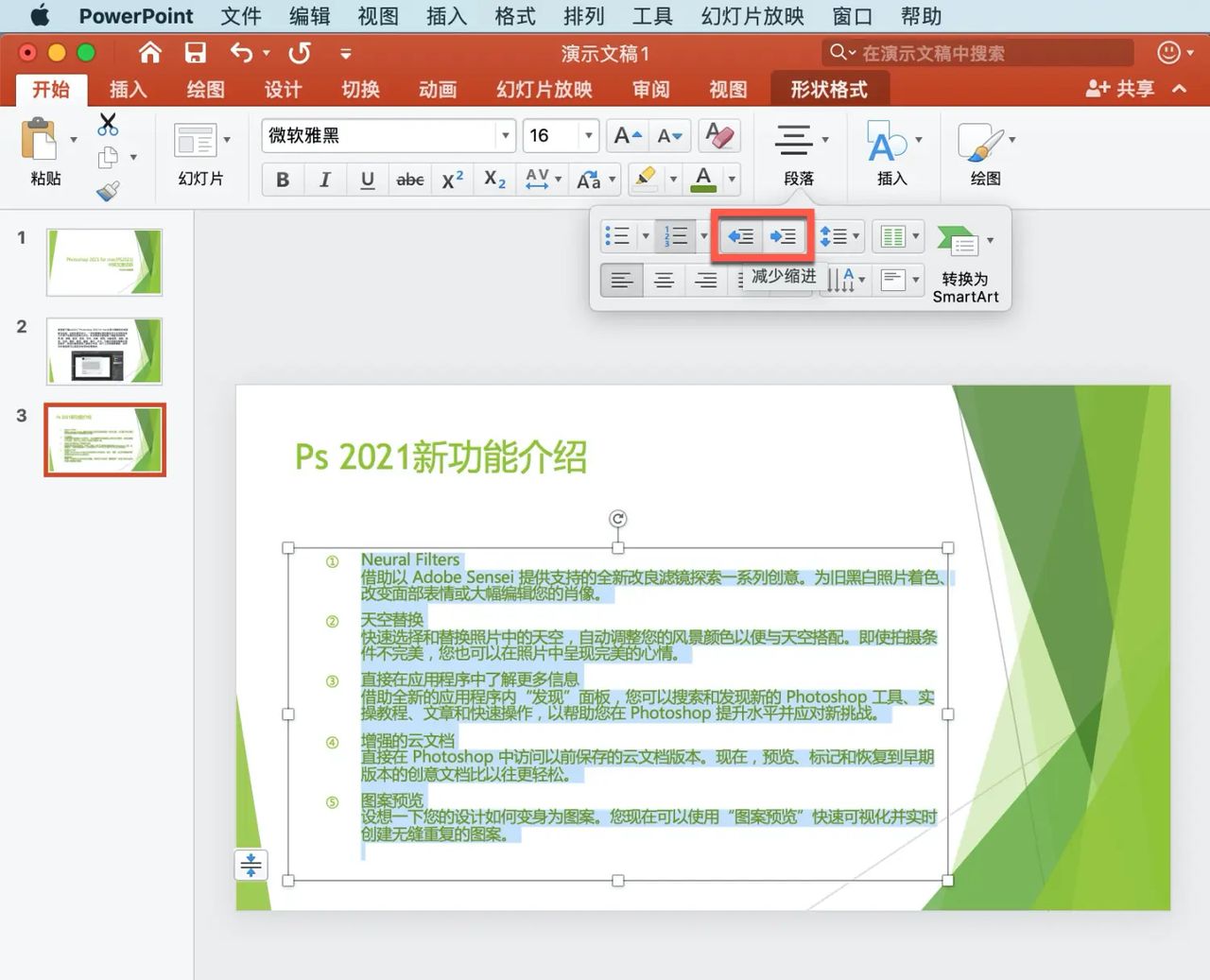The width and height of the screenshot is (1210, 980).
Task: Toggle italic formatting
Action: [325, 180]
